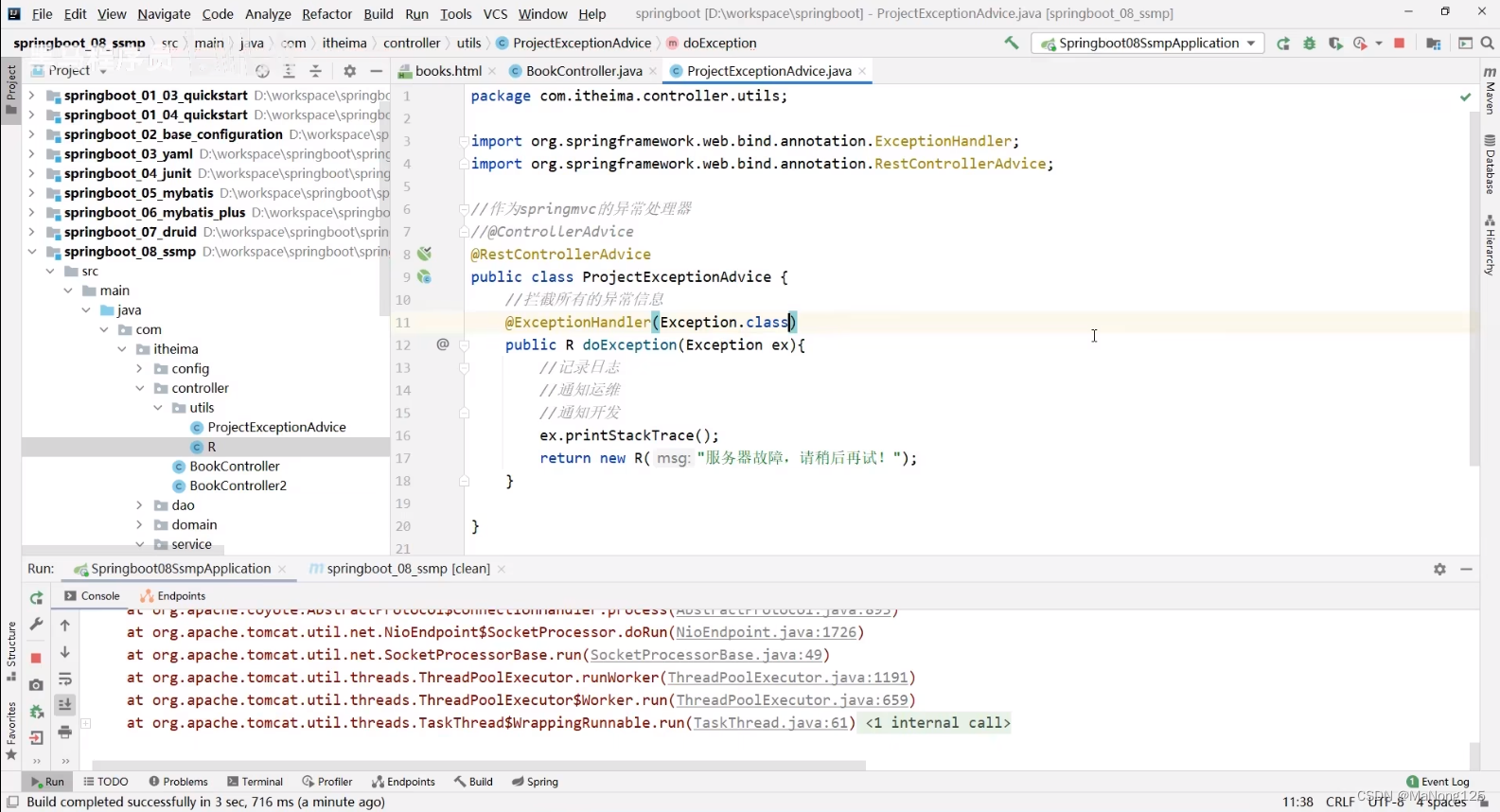The height and width of the screenshot is (812, 1500).
Task: Open springboot_08_ssmp [clean] run tab
Action: pyautogui.click(x=407, y=569)
